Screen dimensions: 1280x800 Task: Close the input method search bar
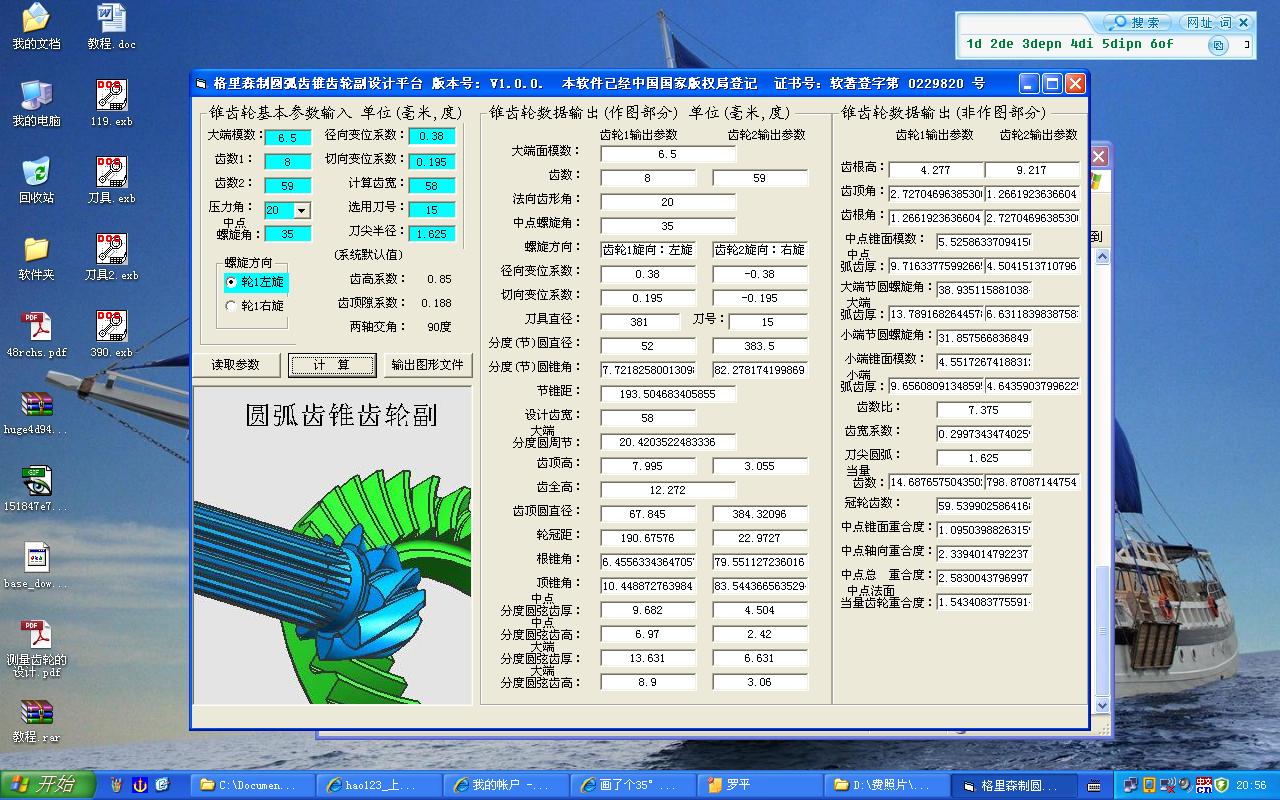(1243, 22)
